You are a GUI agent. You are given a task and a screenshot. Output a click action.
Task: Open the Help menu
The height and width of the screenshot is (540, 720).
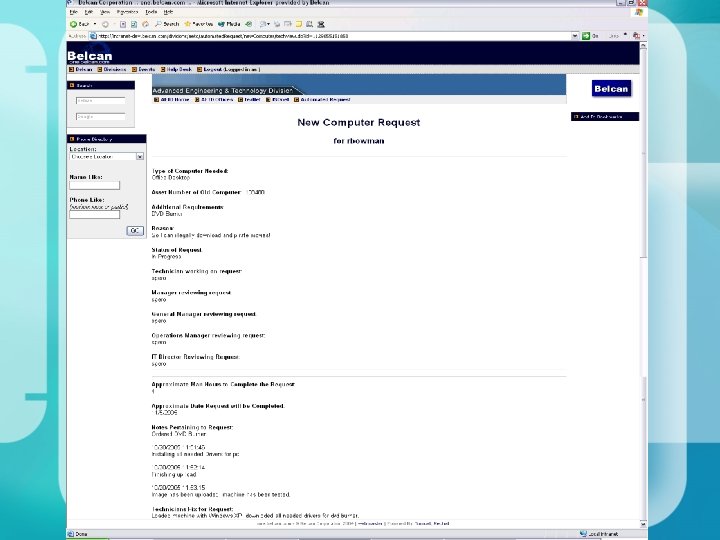point(169,12)
